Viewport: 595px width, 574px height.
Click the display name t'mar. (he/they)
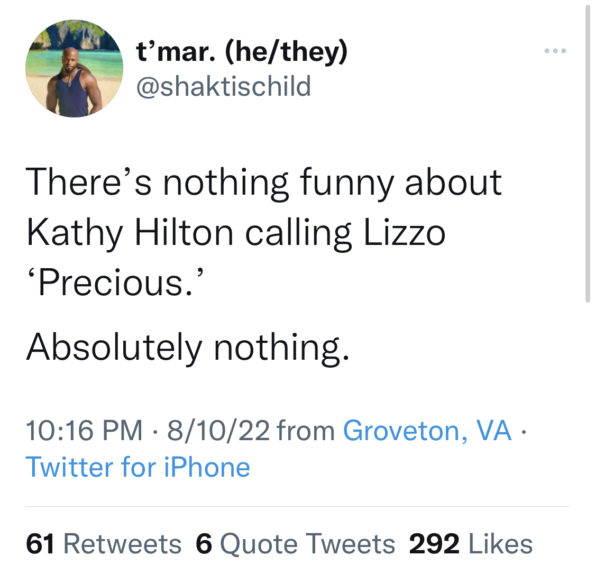click(242, 51)
